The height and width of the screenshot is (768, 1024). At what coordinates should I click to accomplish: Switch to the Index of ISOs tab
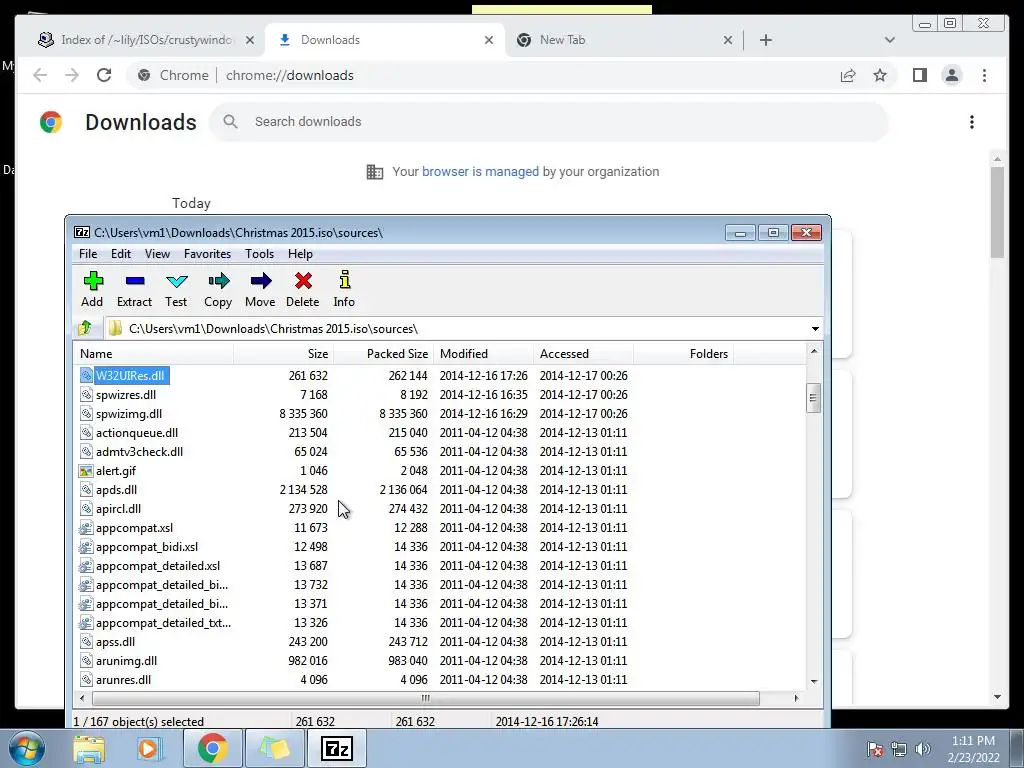(145, 40)
